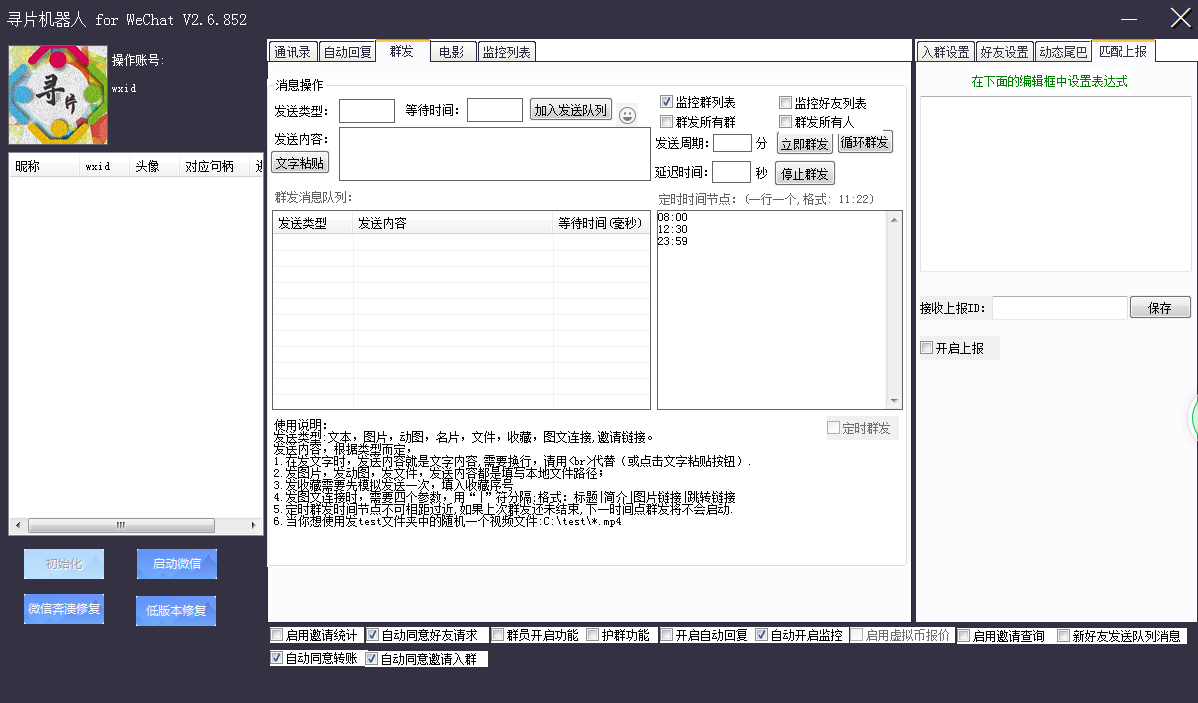Click the 发送内容 text area
Viewport: 1198px width, 703px height.
[494, 154]
